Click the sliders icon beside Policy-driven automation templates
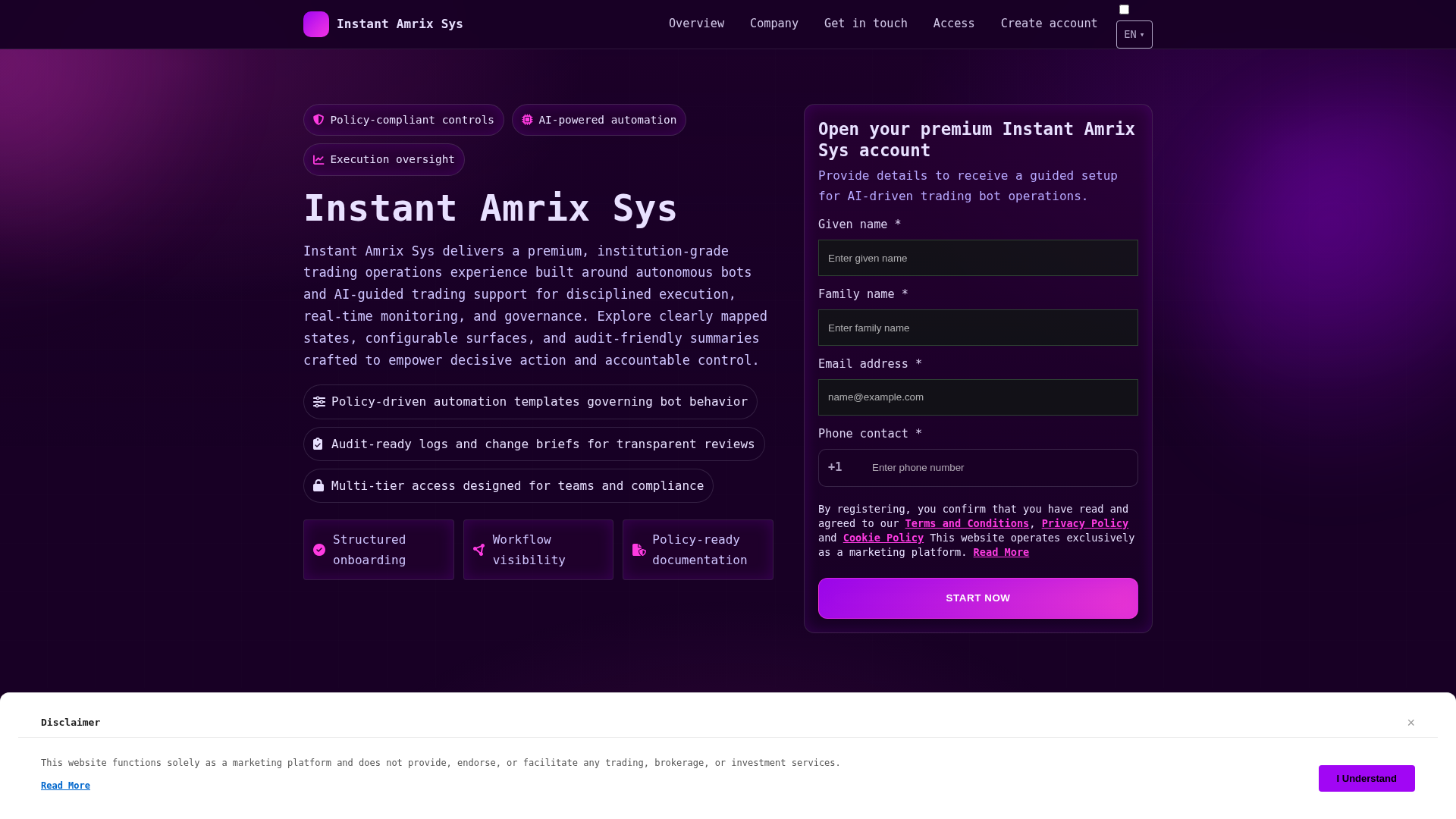 pos(319,402)
